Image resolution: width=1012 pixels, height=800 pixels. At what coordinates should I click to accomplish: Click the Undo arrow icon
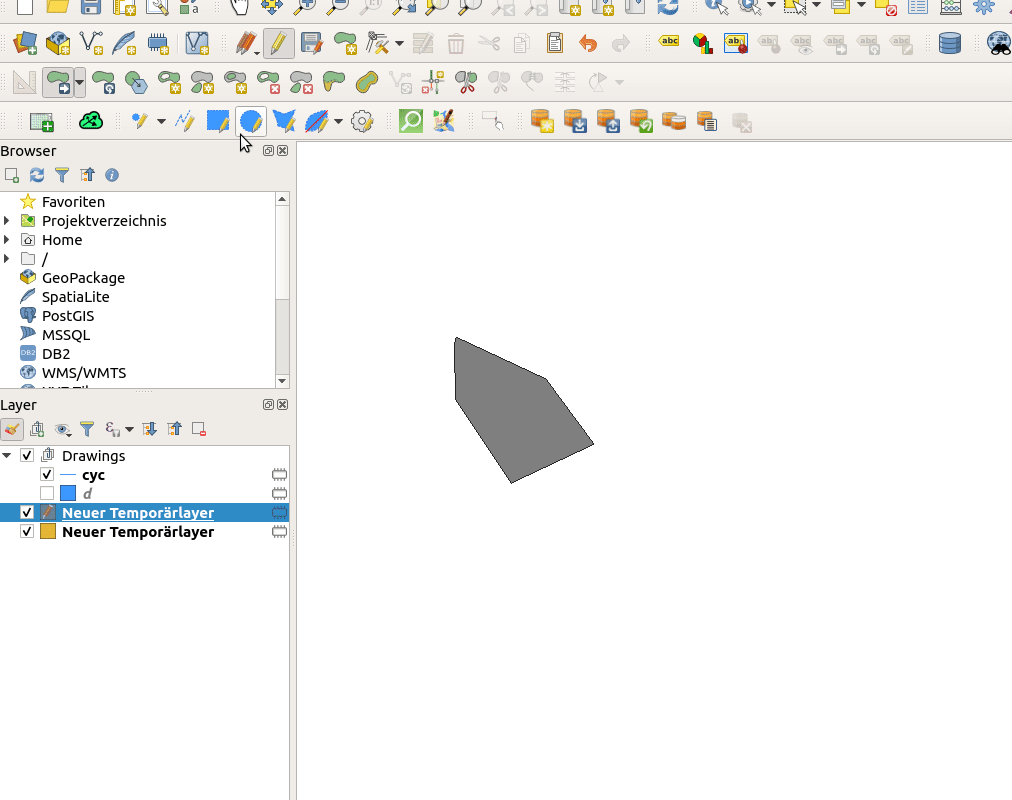588,44
